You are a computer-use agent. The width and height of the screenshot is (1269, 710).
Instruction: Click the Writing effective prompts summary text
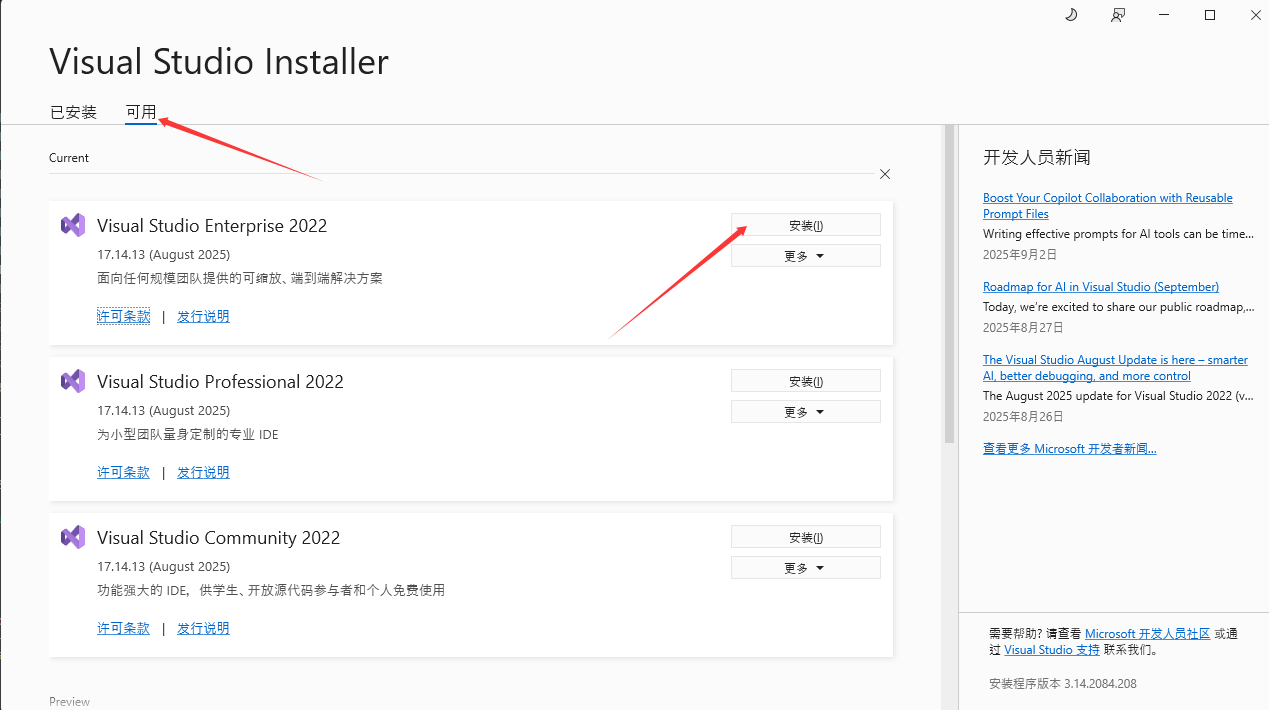(x=1118, y=234)
